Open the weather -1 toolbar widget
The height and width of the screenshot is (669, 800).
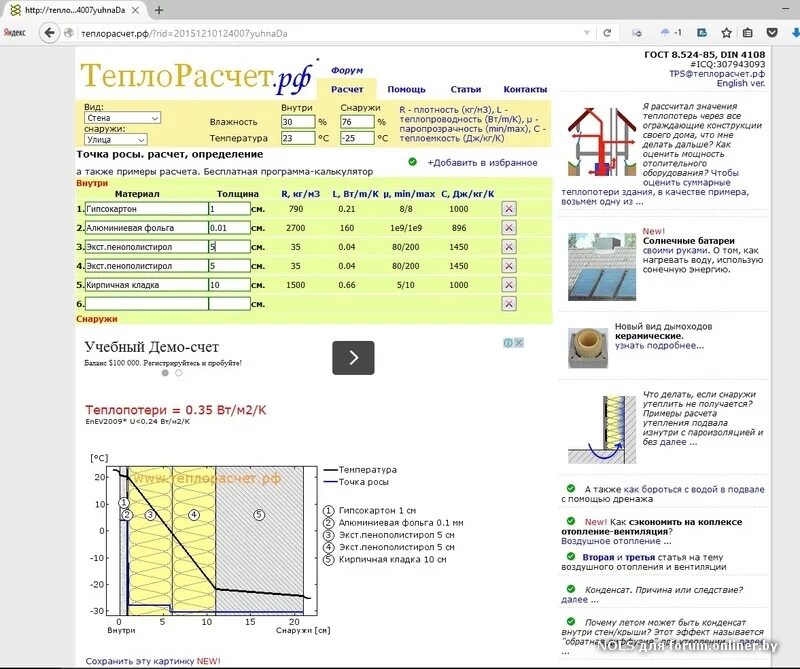point(671,33)
